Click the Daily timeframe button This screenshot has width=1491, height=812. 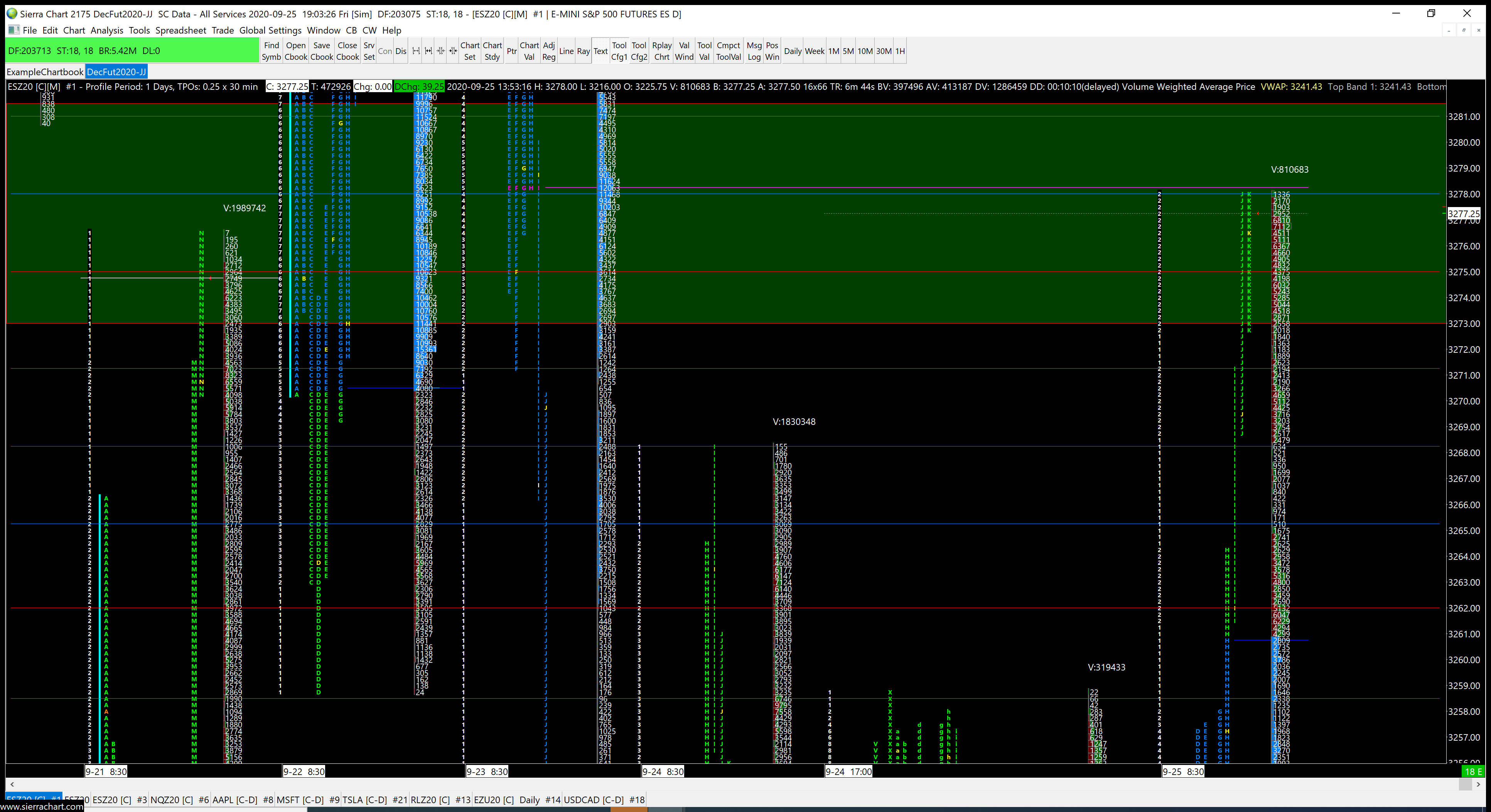click(793, 51)
